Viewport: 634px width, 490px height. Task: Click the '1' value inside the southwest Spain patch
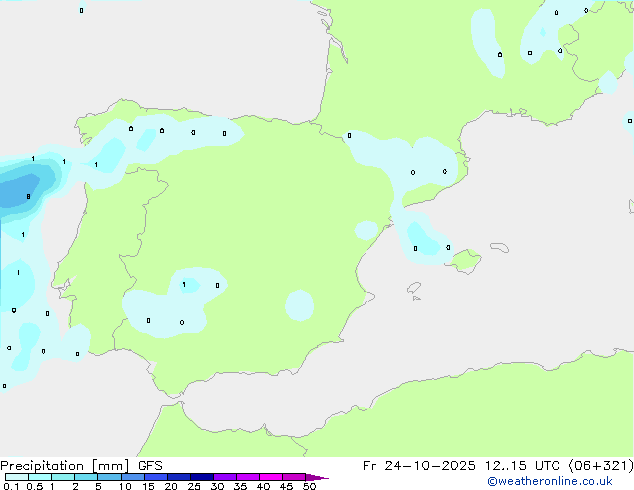coord(184,285)
